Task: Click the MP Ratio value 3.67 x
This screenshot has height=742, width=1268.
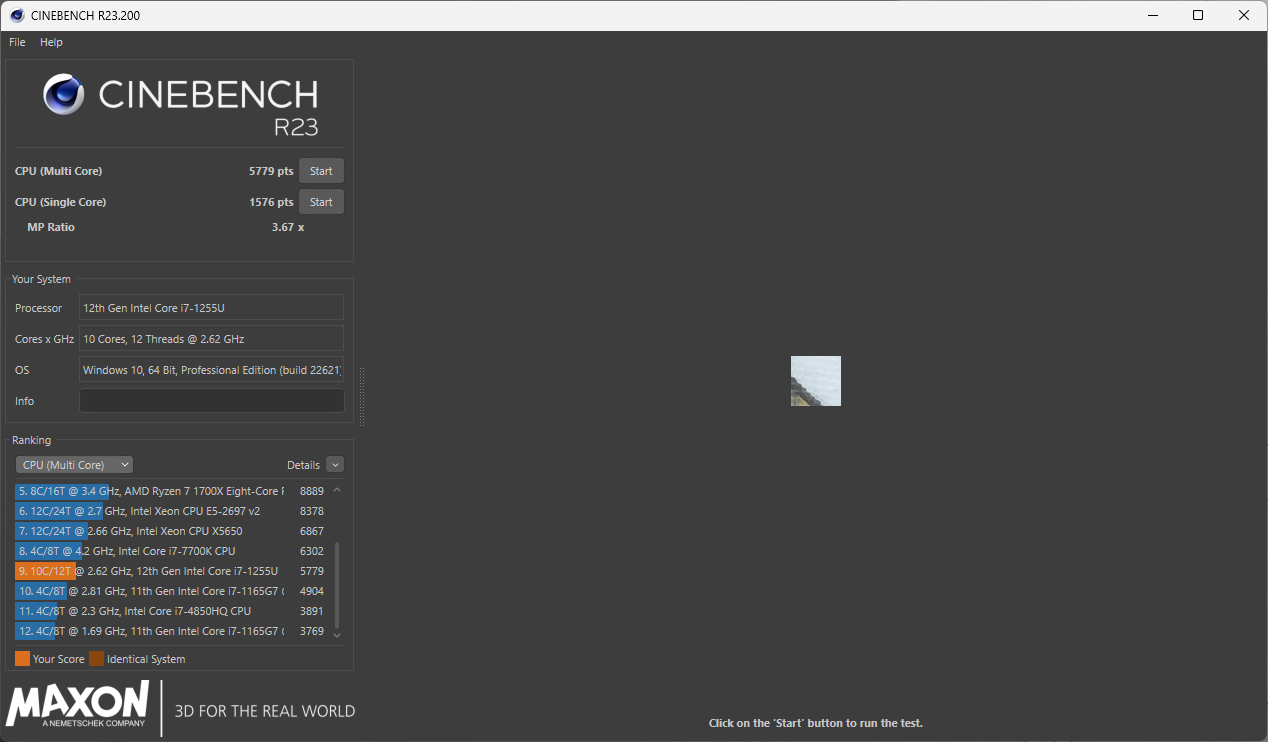Action: click(288, 227)
